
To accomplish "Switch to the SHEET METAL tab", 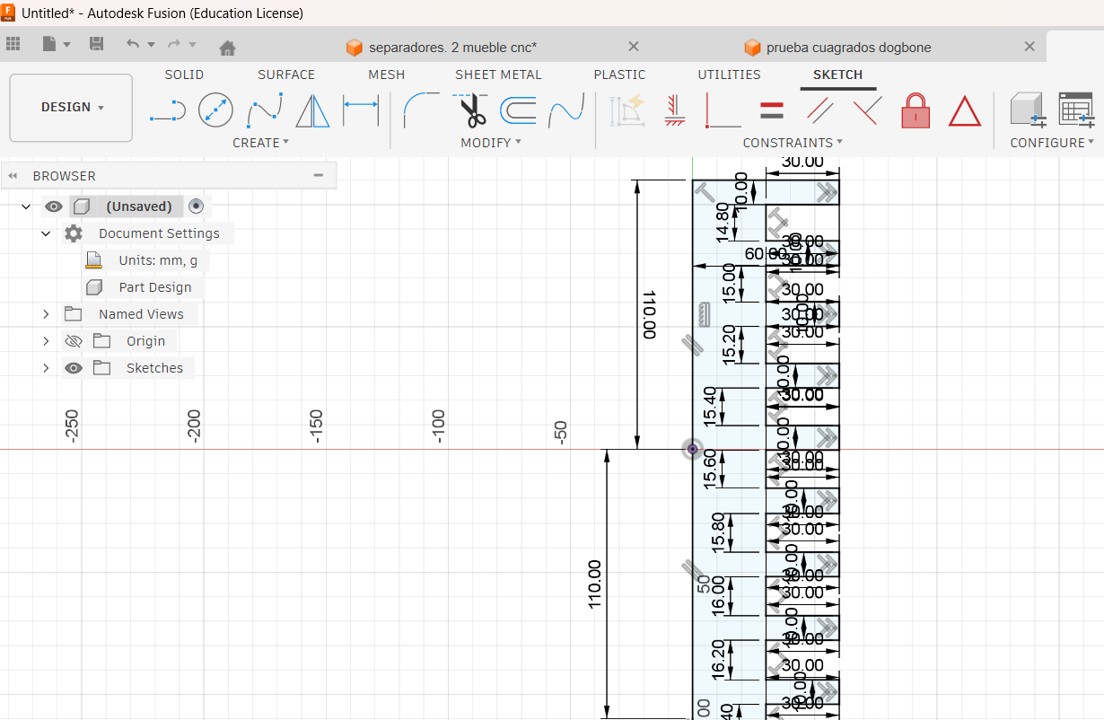I will 498,75.
